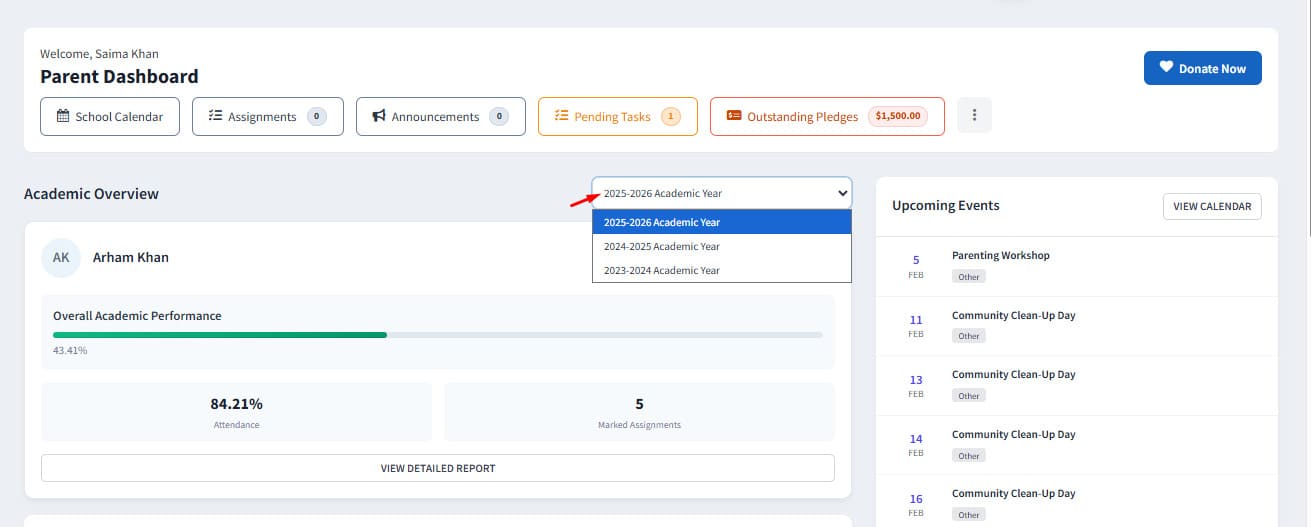Click the 2025-2026 Academic Year select box
1311x527 pixels.
click(722, 193)
